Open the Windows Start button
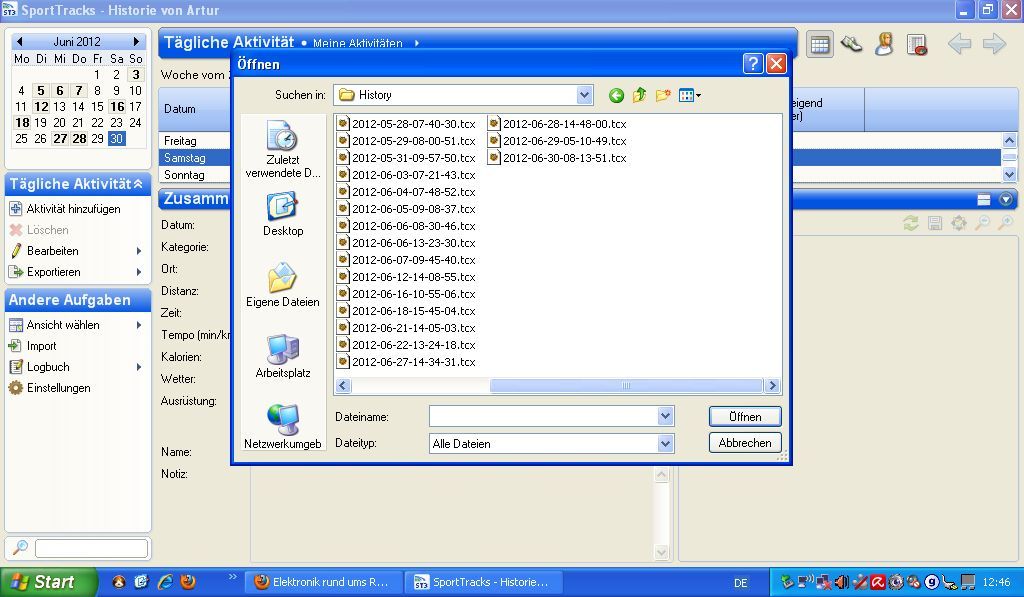Image resolution: width=1024 pixels, height=597 pixels. click(x=48, y=582)
